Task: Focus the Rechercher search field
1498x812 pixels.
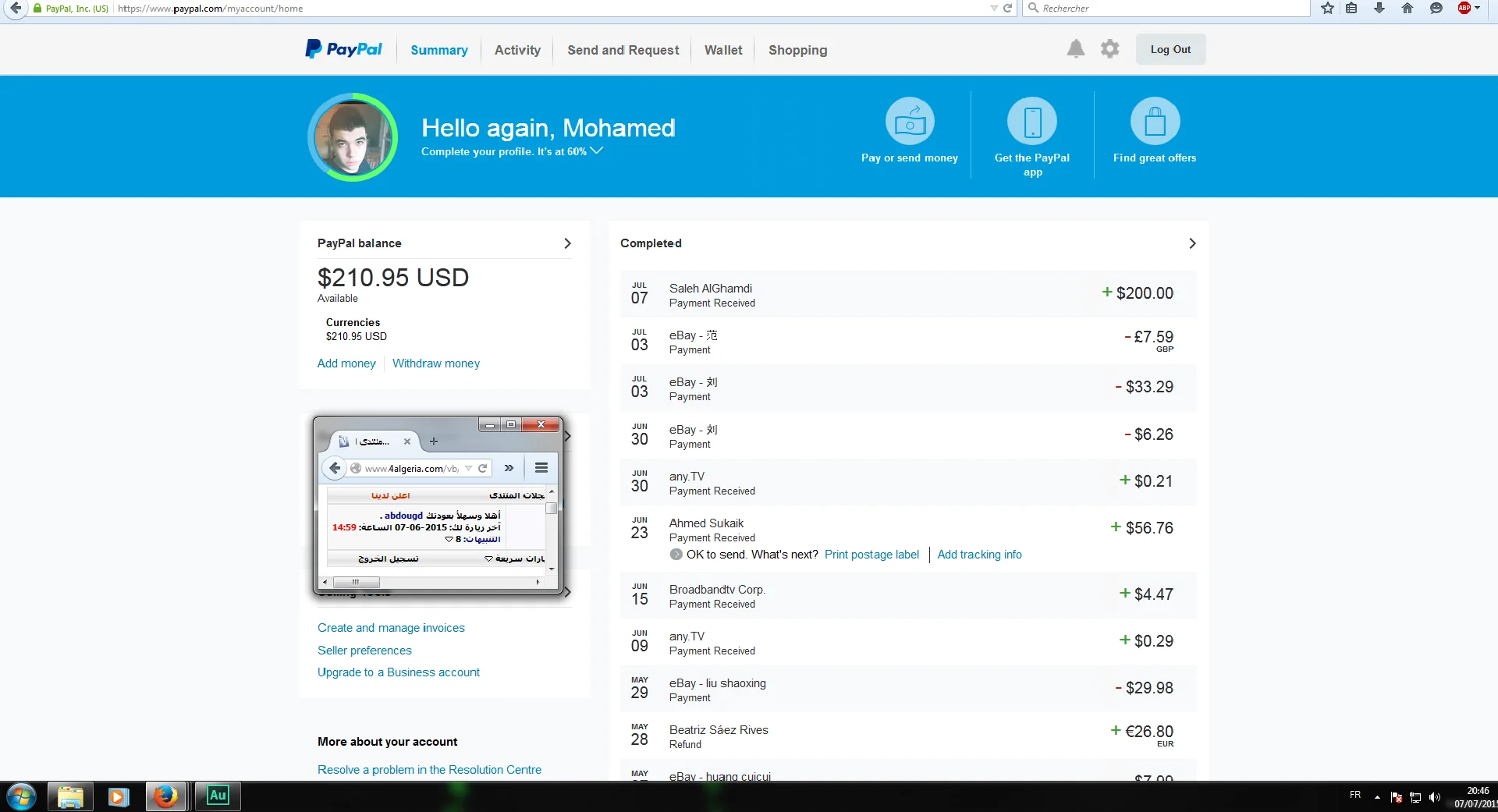Action: pyautogui.click(x=1166, y=9)
